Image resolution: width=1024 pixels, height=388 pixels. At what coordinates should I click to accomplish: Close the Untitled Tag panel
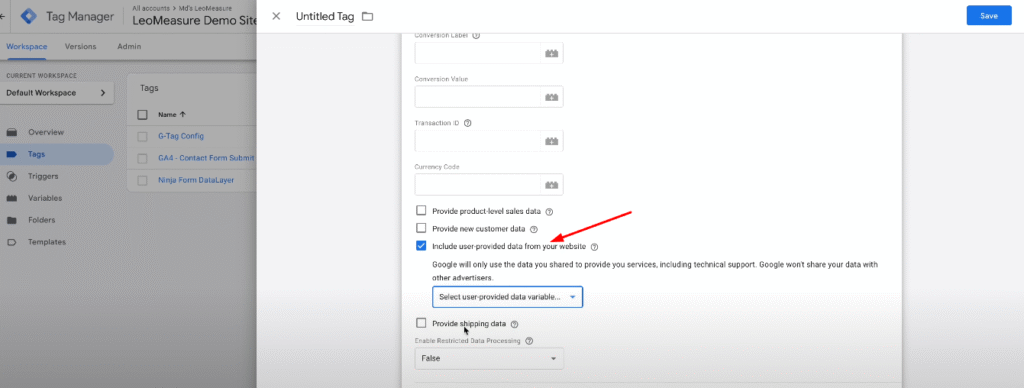276,16
